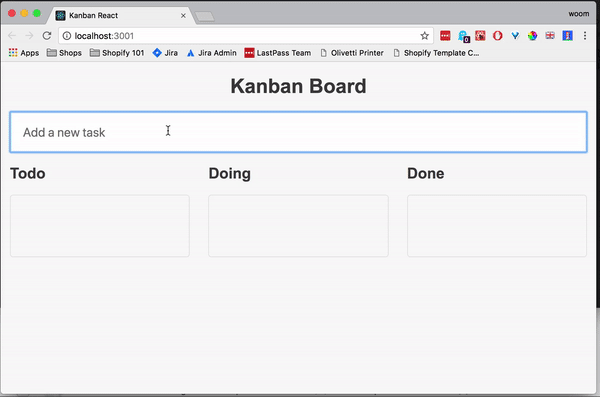Open the LastPass Team bookmark

277,53
